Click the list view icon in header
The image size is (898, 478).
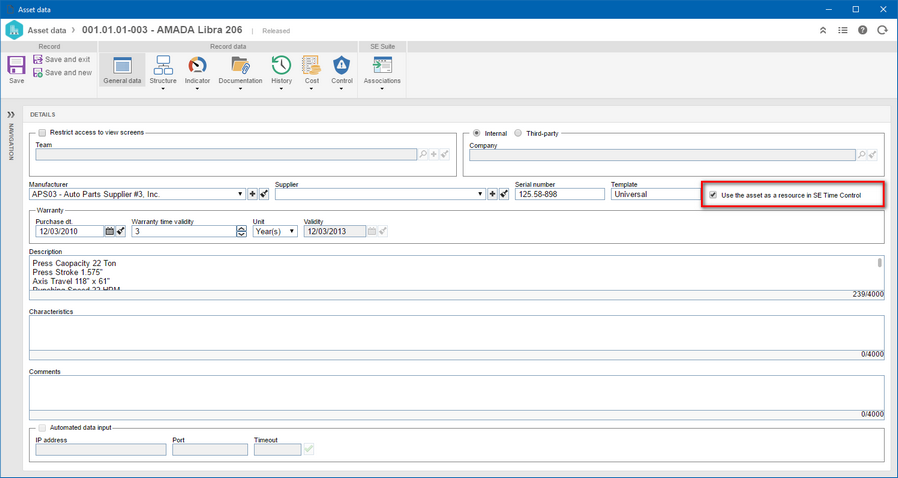842,30
